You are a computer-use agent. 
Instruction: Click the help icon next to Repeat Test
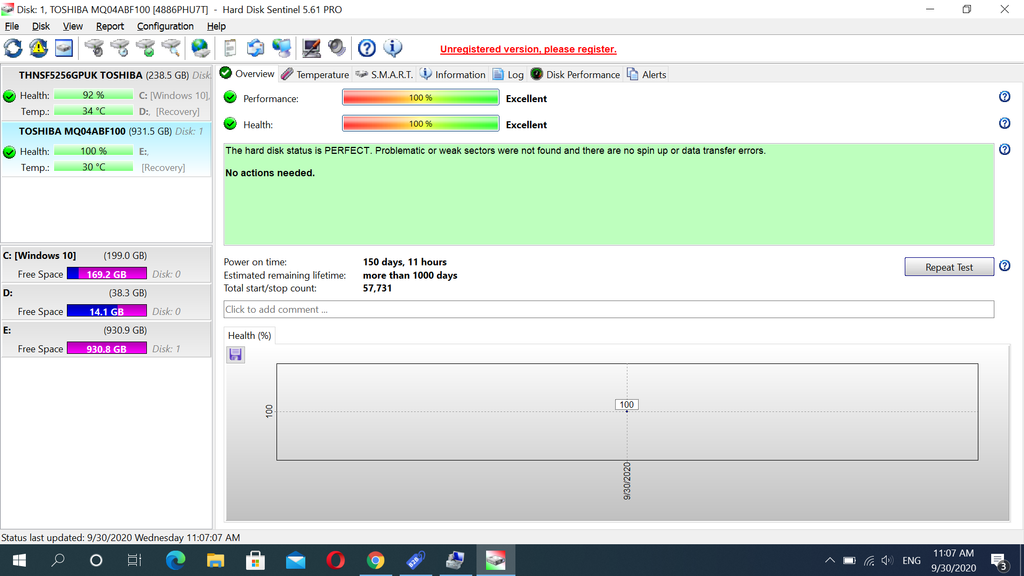[x=1004, y=266]
